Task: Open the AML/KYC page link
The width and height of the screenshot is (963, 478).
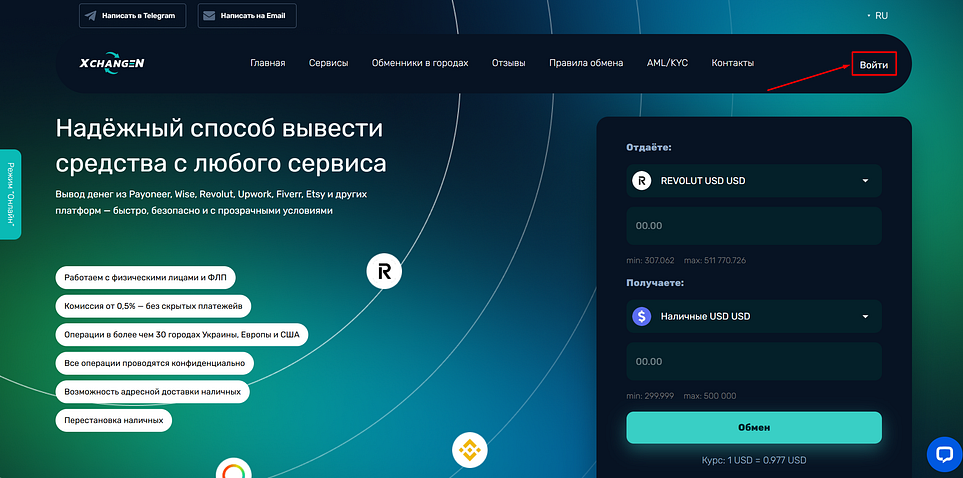Action: coord(667,63)
